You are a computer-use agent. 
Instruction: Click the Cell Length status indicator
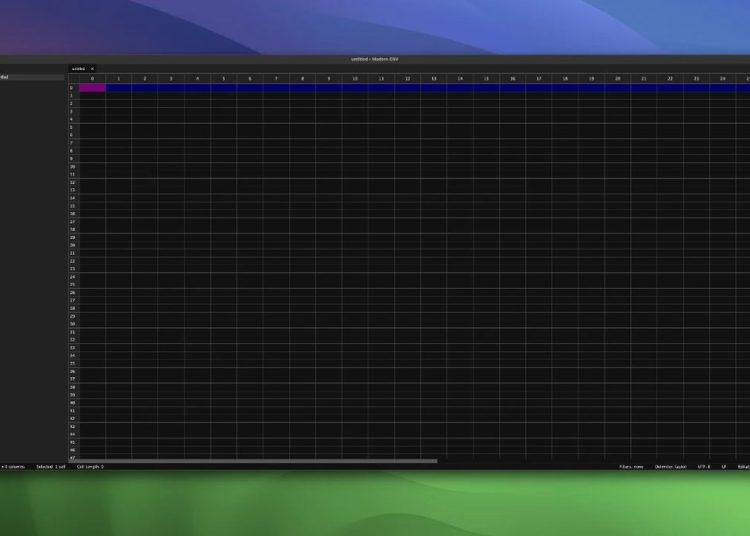[90, 466]
